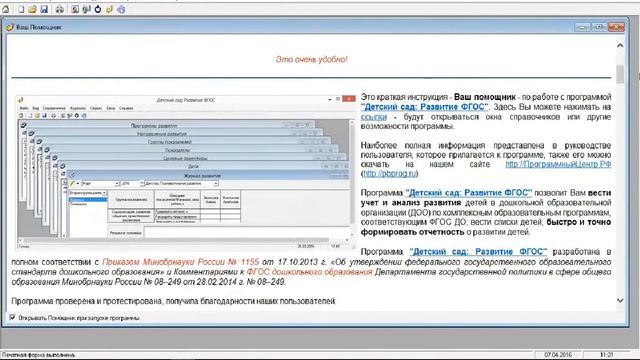
Task: Click the Ваш Помощник window title icon
Action: click(x=10, y=27)
